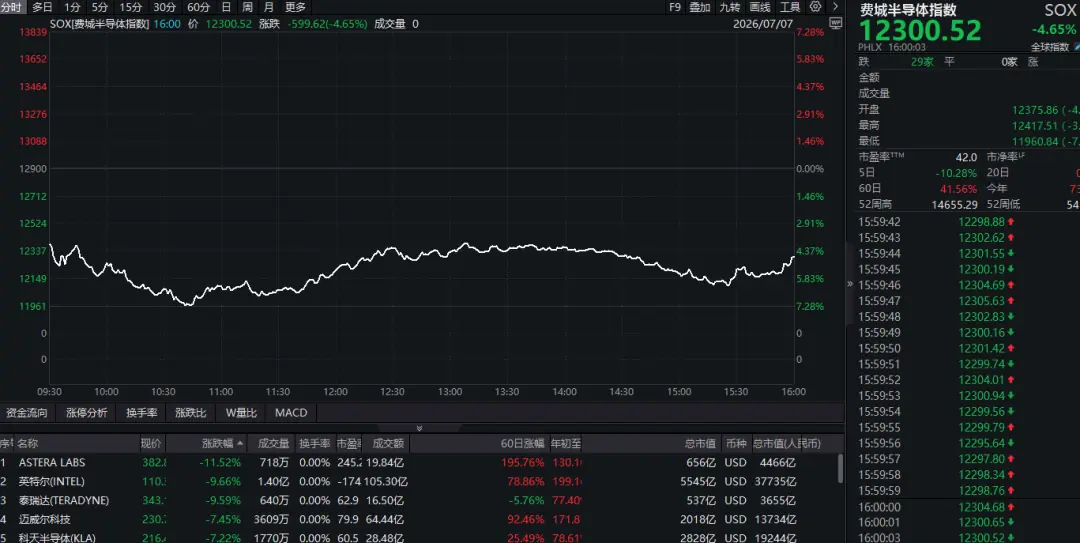
Task: Select the 画线 drawing tool
Action: [x=760, y=7]
